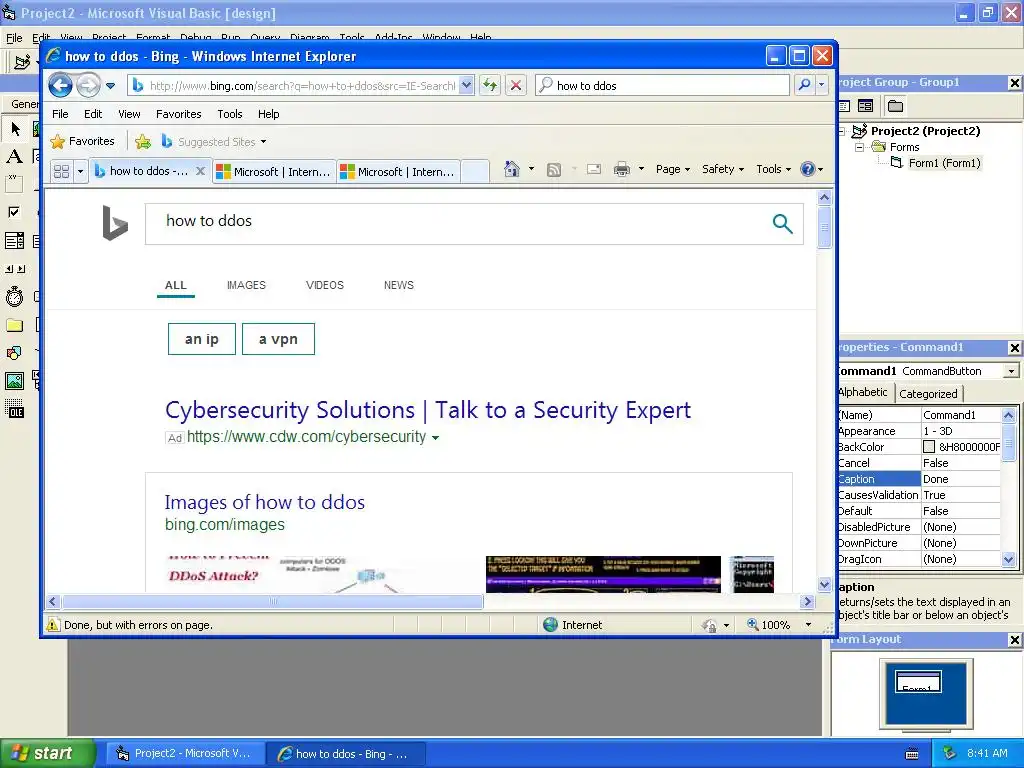Open the recent pages dropdown arrow
The height and width of the screenshot is (768, 1024).
click(x=110, y=86)
